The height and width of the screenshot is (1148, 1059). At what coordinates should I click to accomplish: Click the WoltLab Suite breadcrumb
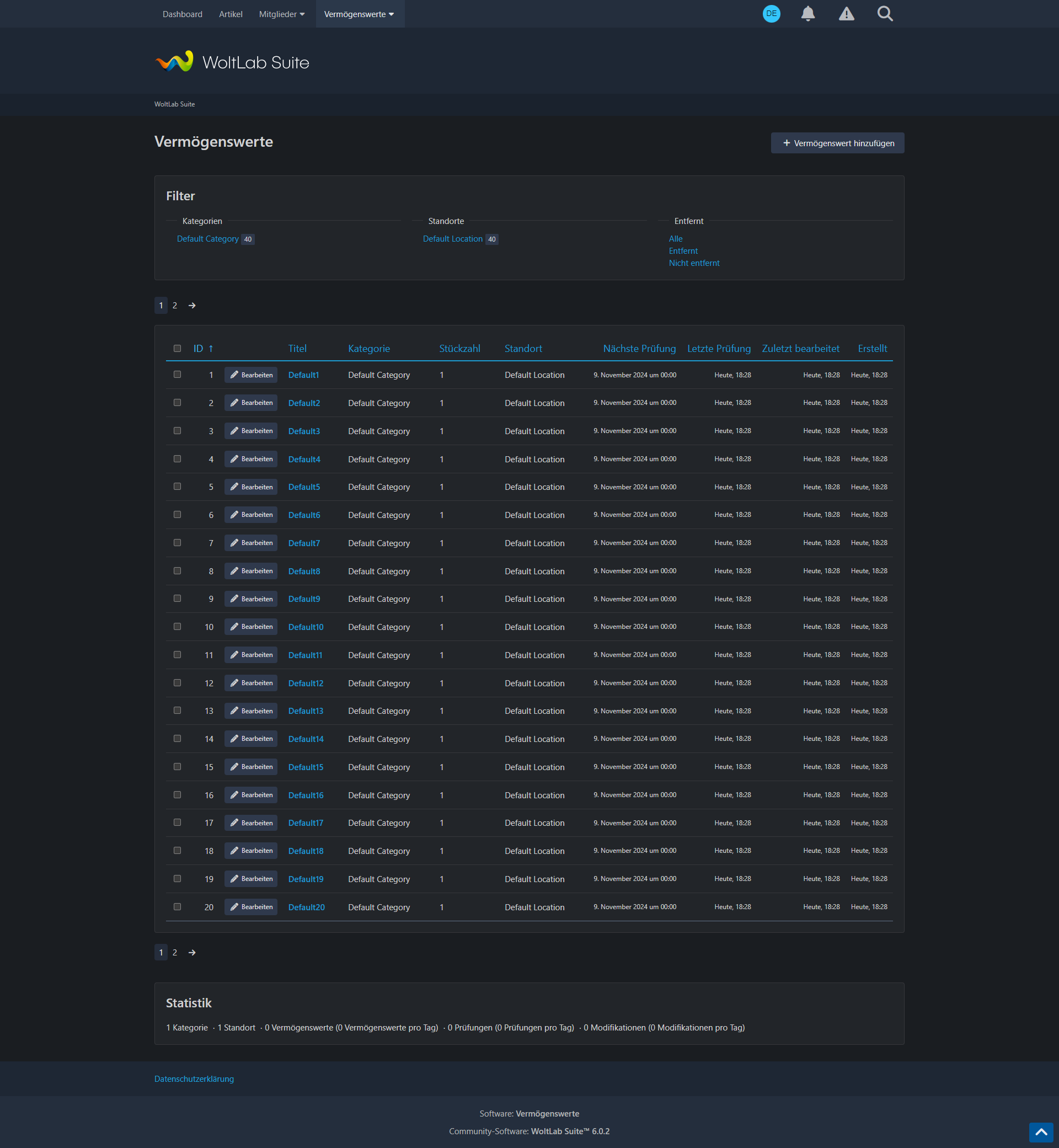pyautogui.click(x=175, y=104)
